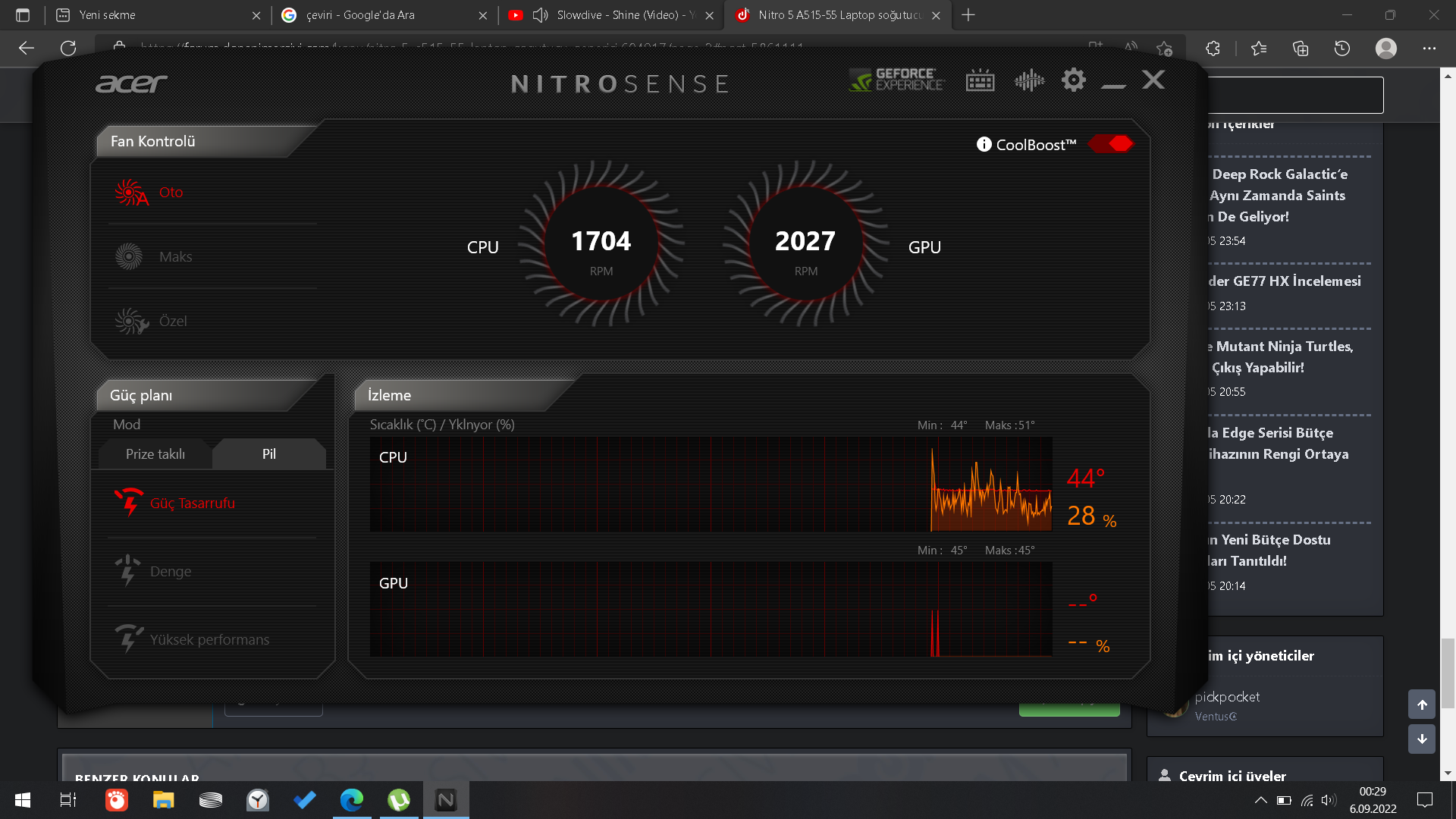This screenshot has width=1456, height=819.
Task: Switch to Yeni sekme browser tab
Action: (157, 15)
